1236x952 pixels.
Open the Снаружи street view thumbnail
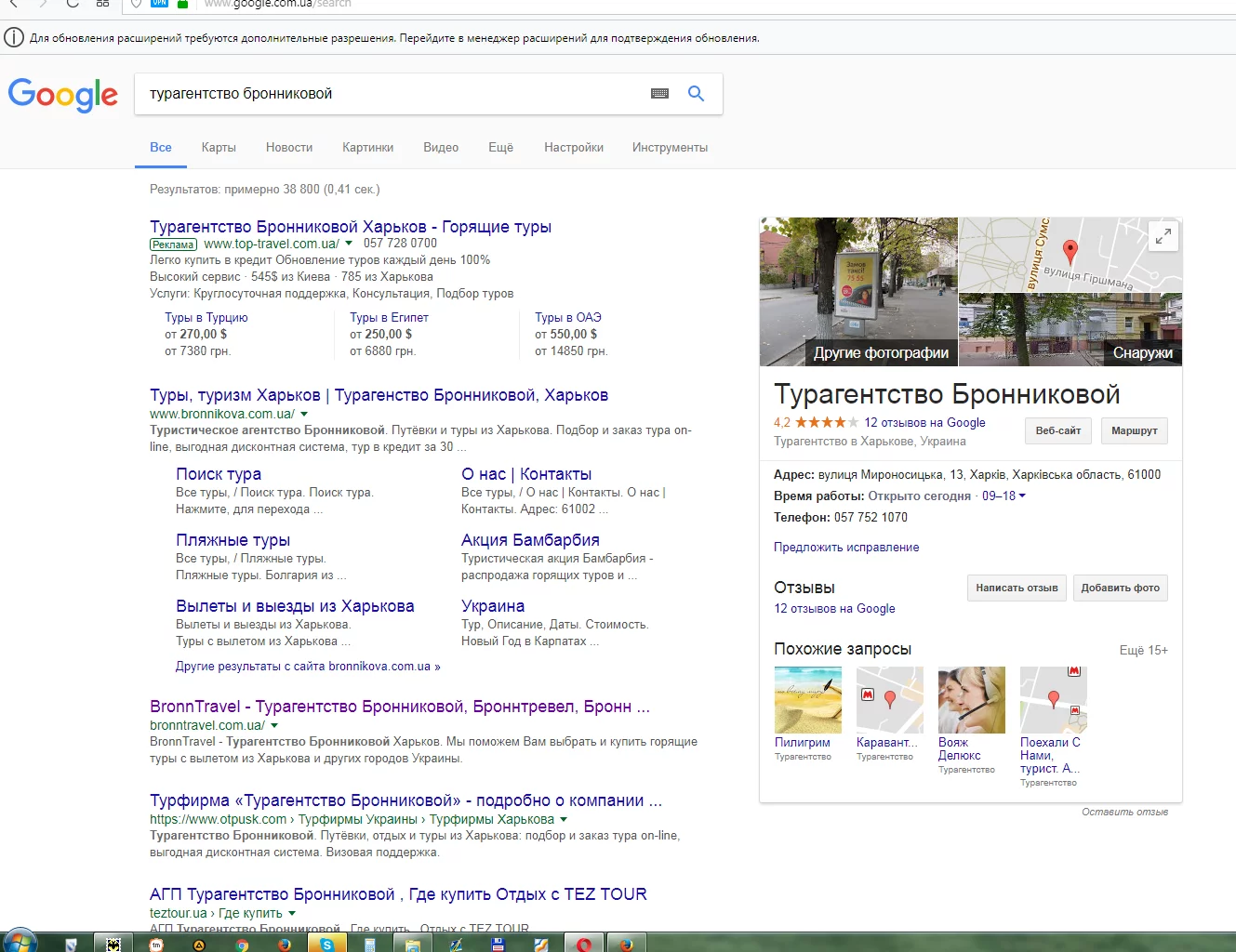[1070, 330]
